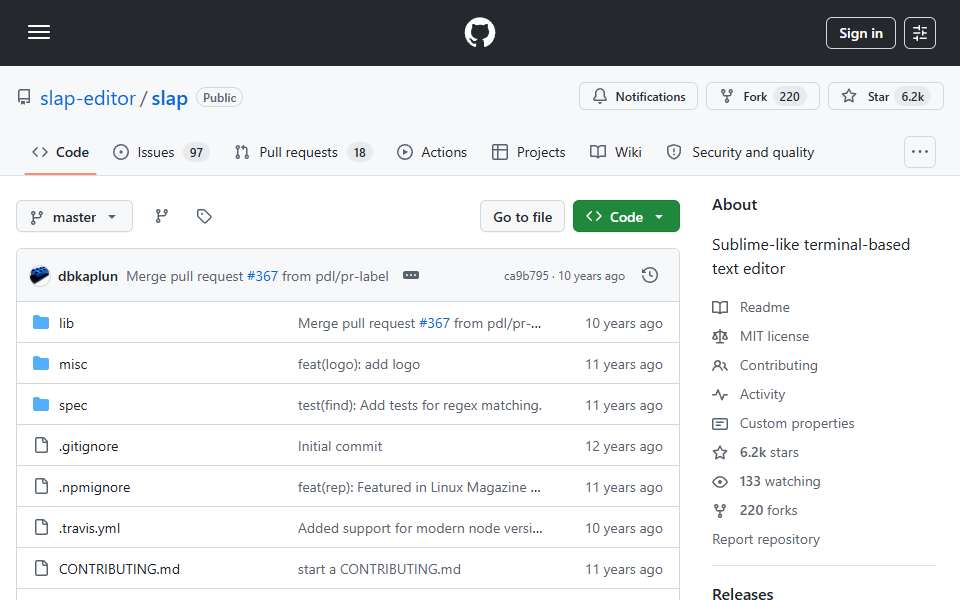The width and height of the screenshot is (960, 600).
Task: Open #367 link in lib row
Action: [x=434, y=323]
